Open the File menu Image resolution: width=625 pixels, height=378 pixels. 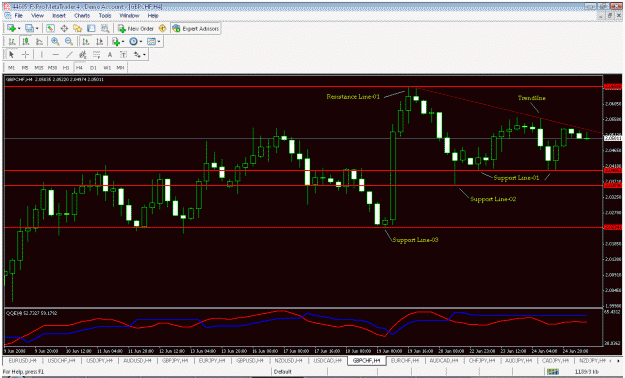19,16
